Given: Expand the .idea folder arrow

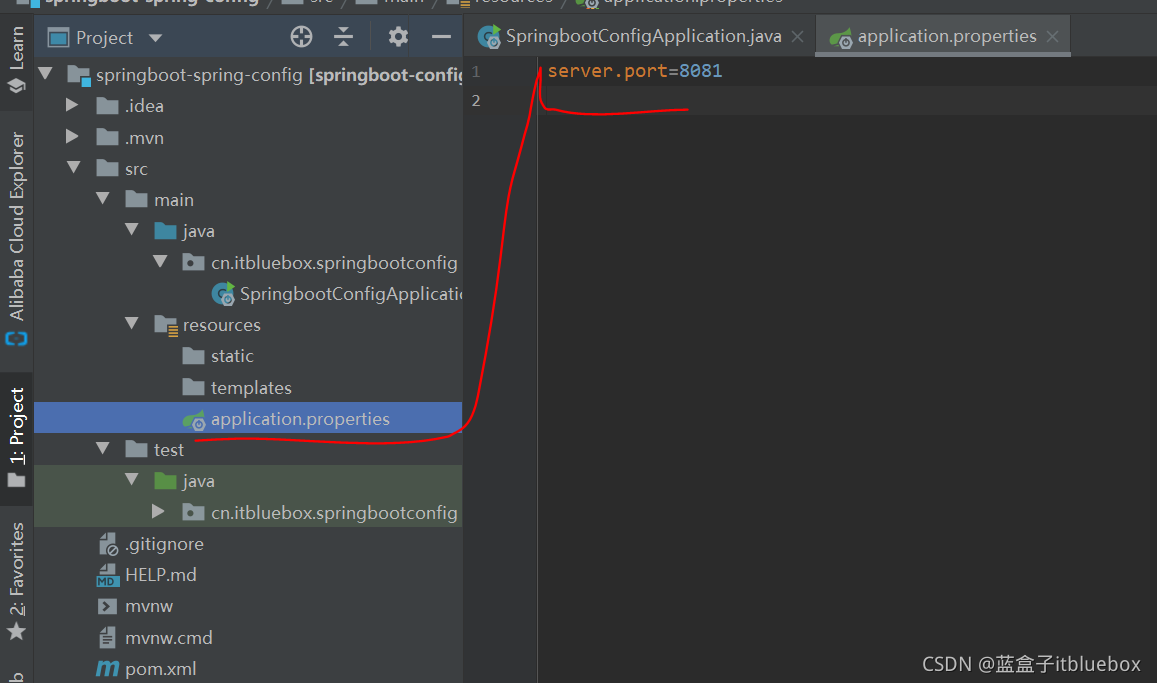Looking at the screenshot, I should click(x=72, y=105).
